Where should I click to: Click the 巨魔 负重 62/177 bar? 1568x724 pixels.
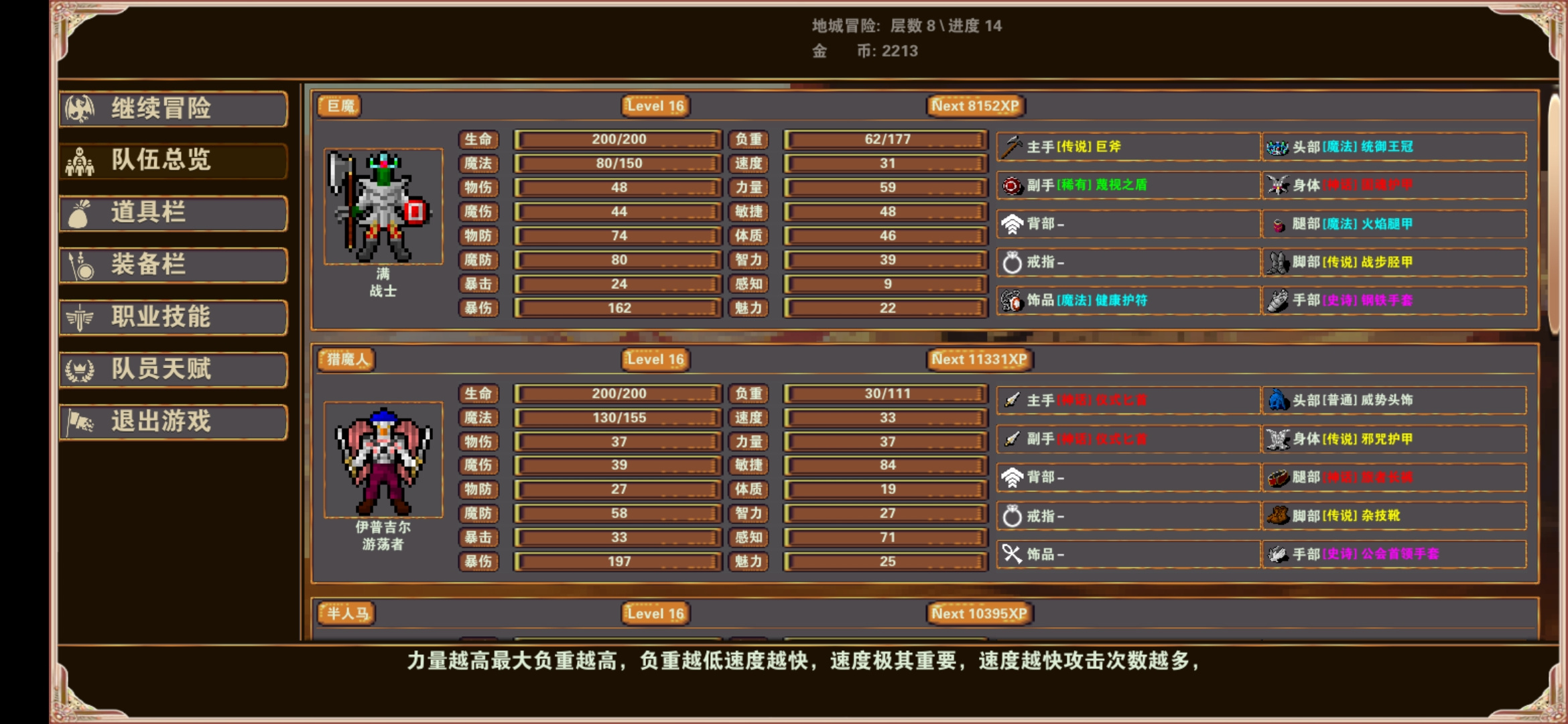tap(887, 139)
